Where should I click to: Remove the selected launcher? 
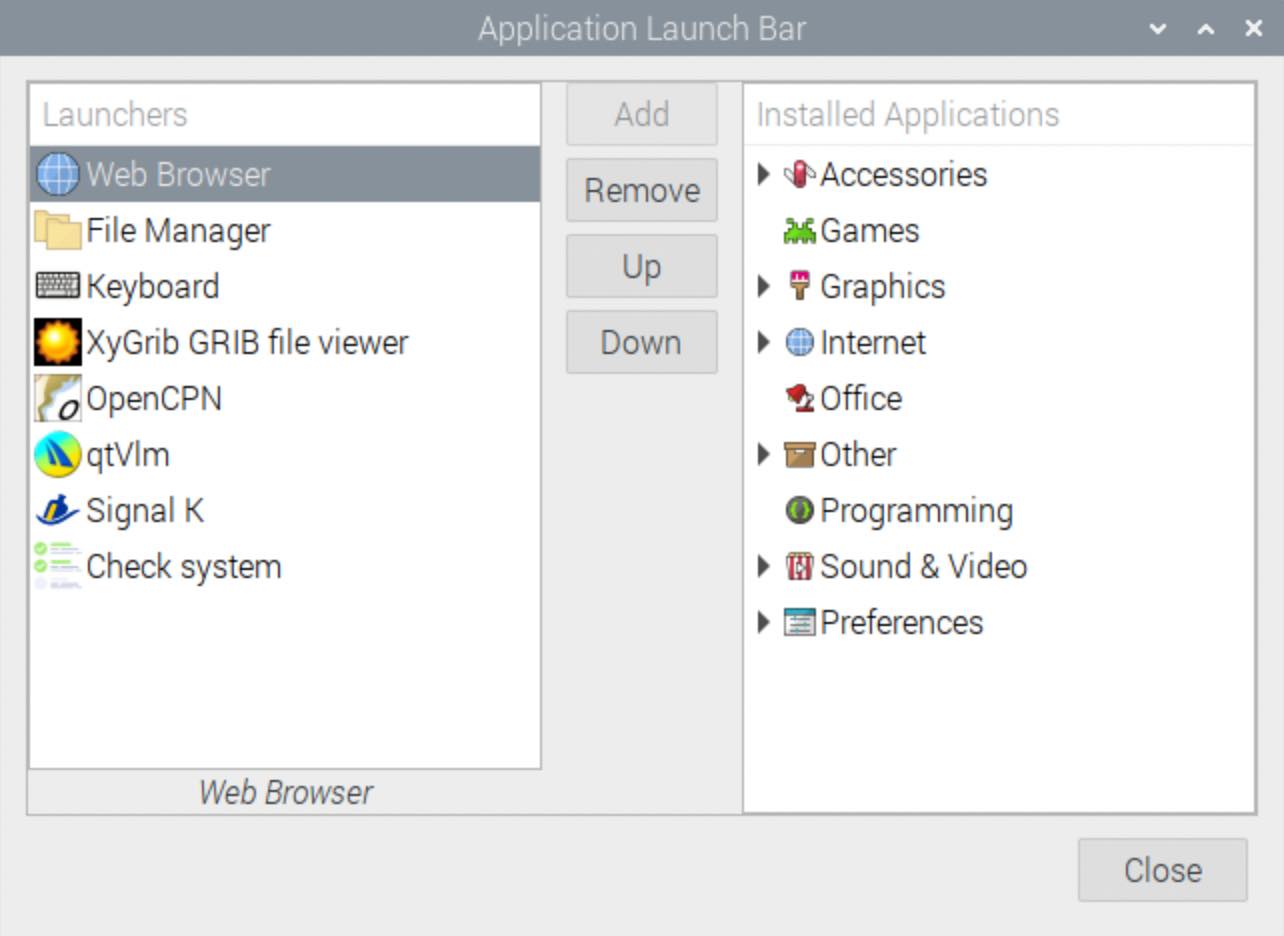642,190
